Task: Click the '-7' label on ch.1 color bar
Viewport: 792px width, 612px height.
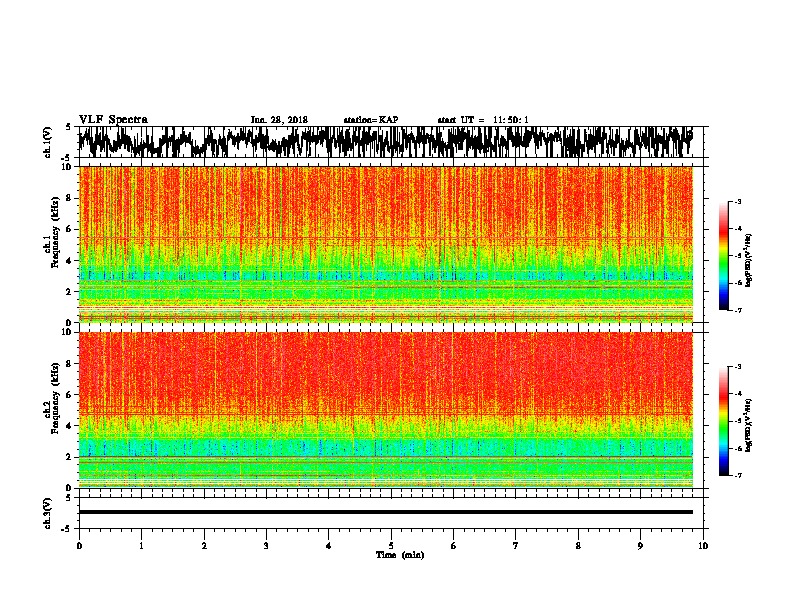Action: coord(737,311)
